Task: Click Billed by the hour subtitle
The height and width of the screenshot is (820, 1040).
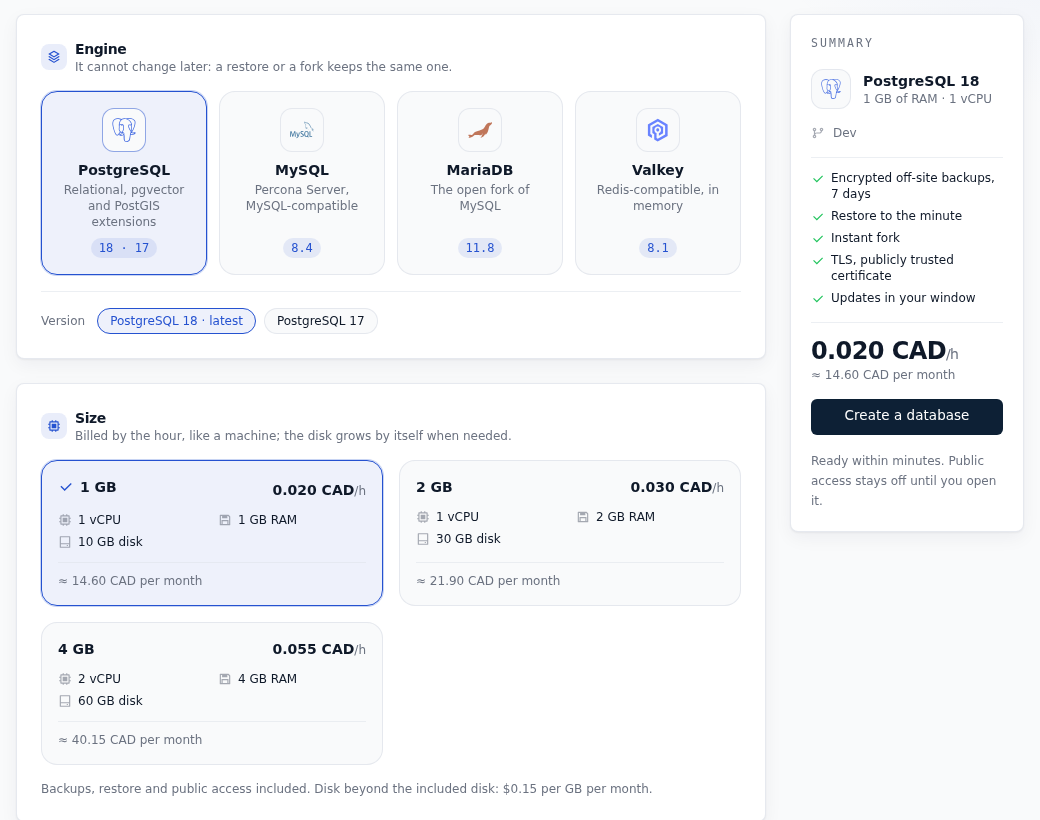Action: [293, 436]
